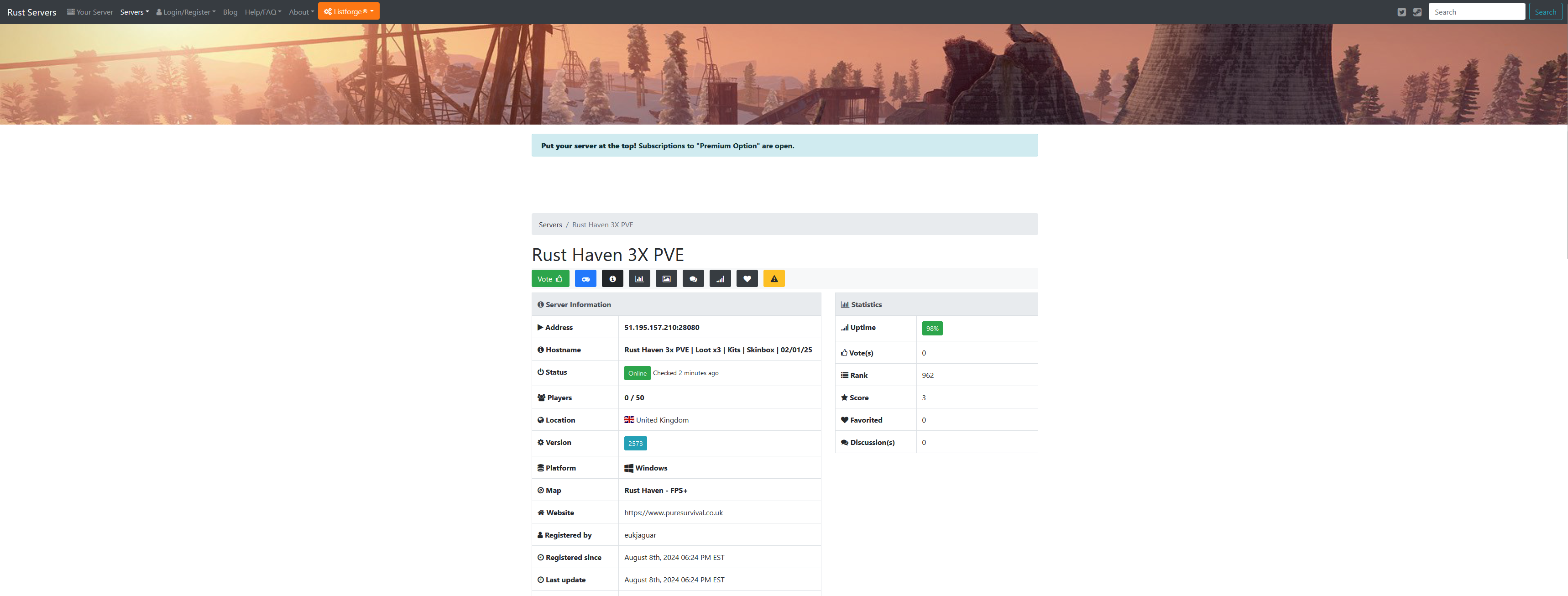1568x596 pixels.
Task: Click the Search button in navbar
Action: point(1545,11)
